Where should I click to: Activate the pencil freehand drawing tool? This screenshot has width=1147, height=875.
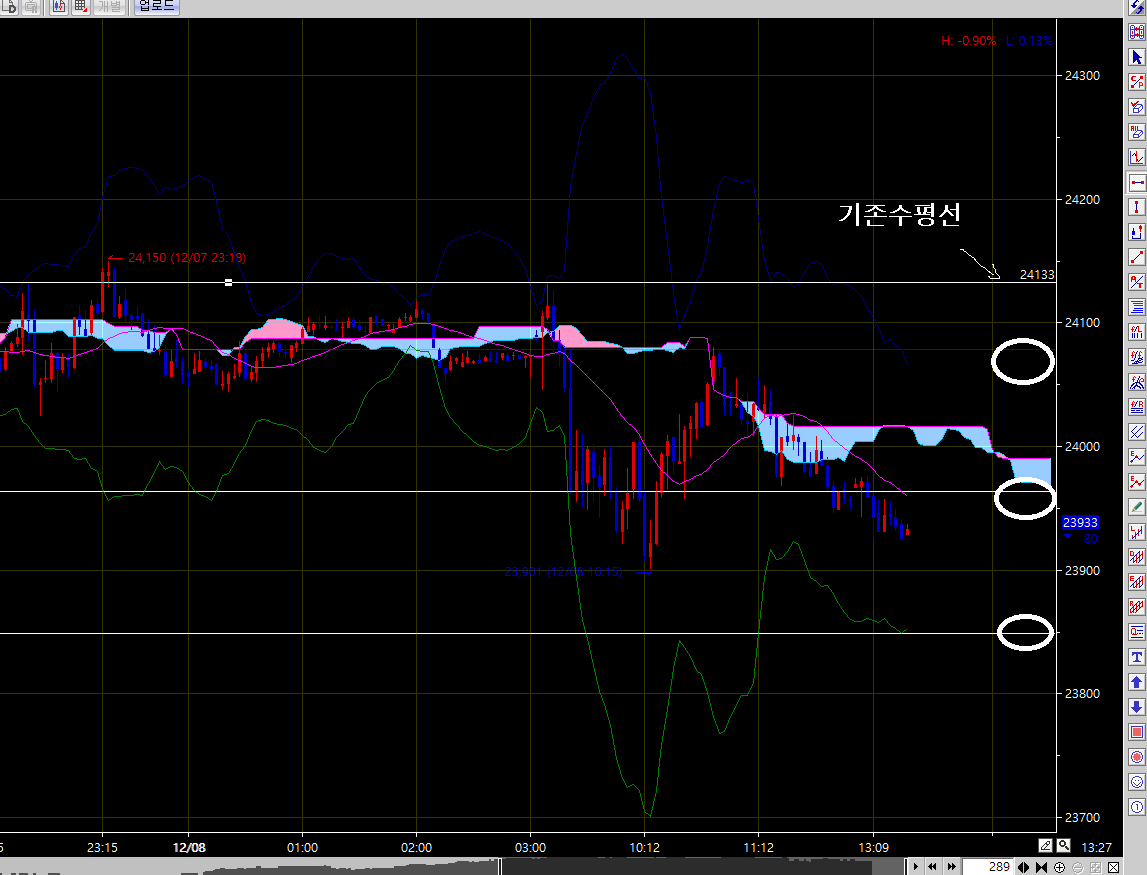tap(1136, 507)
